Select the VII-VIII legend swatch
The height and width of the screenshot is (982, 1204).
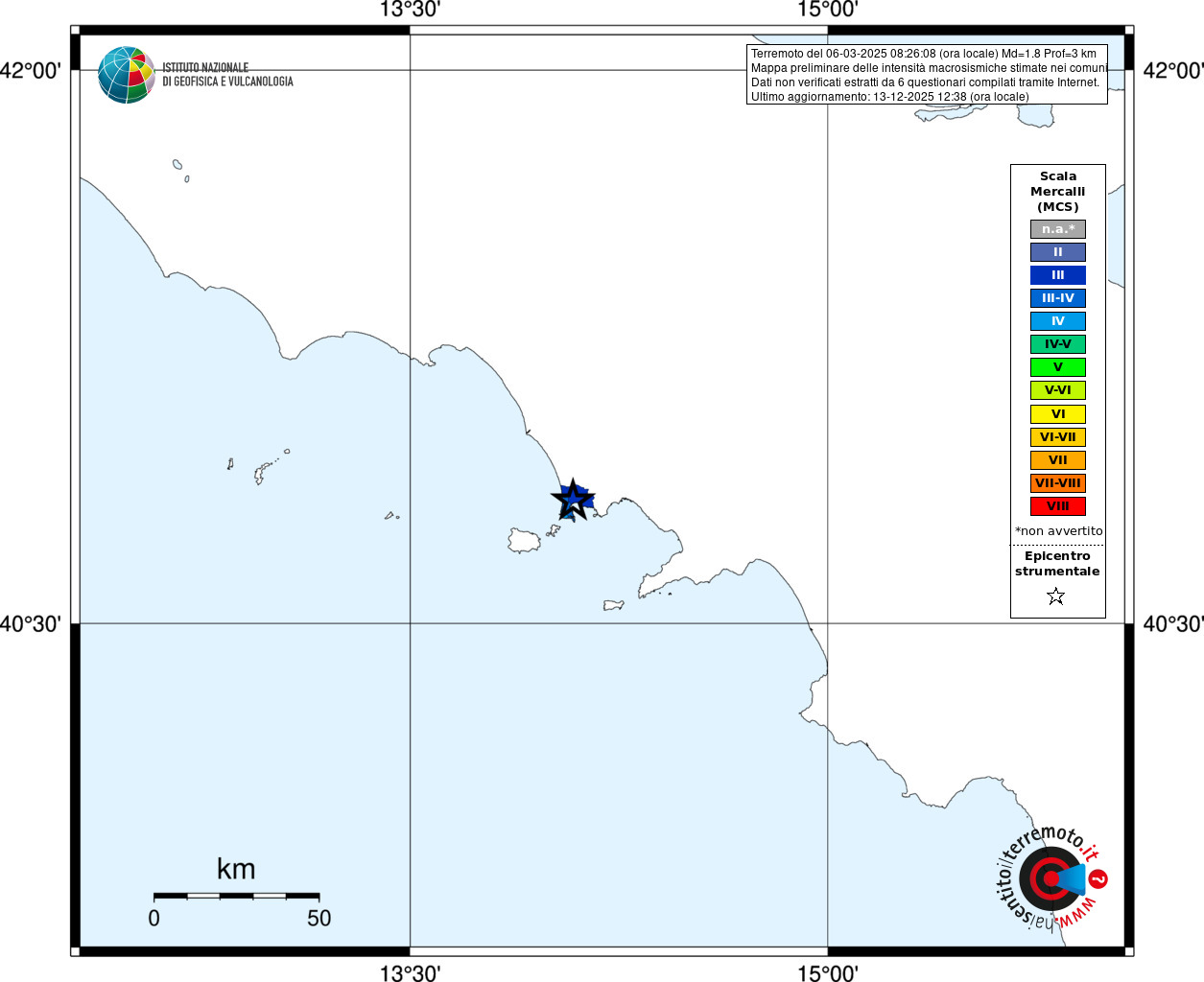tap(1058, 483)
